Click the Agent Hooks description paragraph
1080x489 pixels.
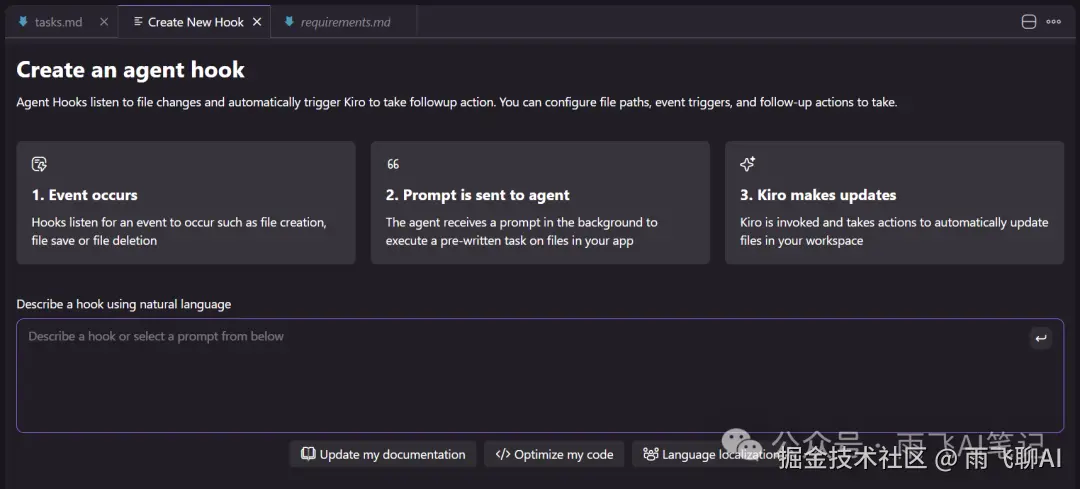[x=457, y=103]
